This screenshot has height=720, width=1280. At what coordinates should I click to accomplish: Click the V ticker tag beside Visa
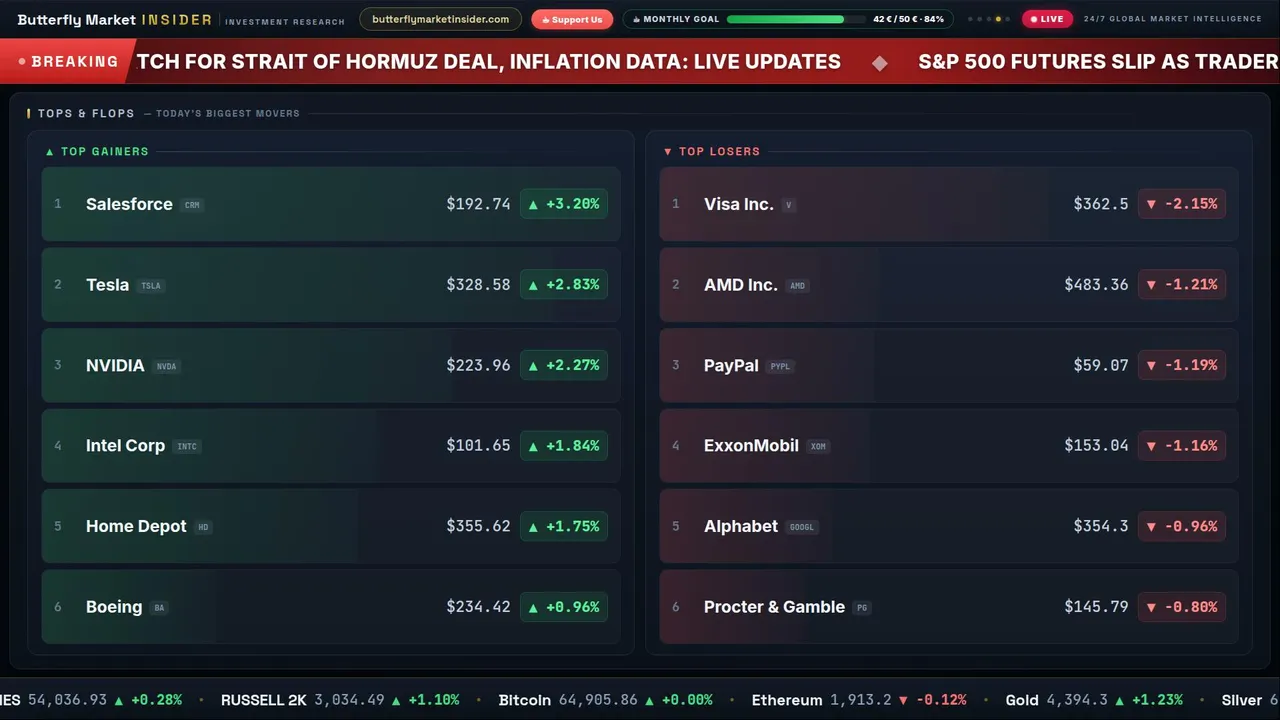click(789, 205)
